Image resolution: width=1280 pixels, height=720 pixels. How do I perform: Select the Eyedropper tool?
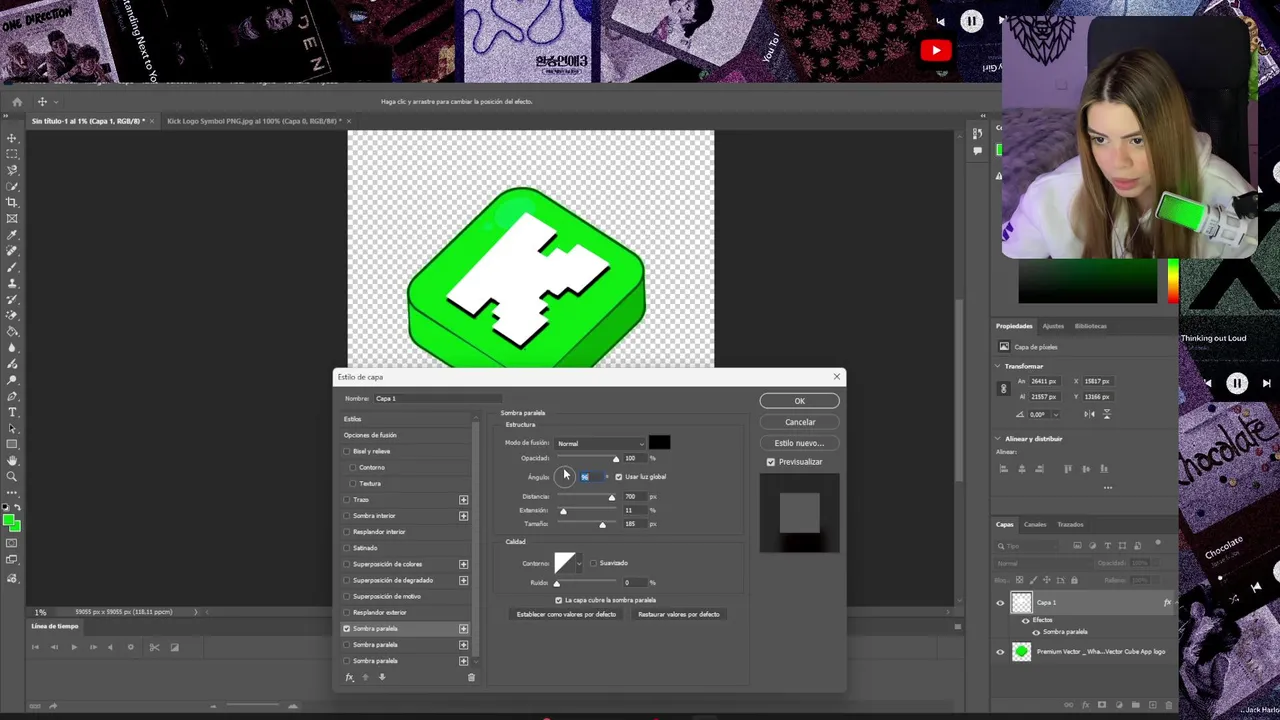(x=12, y=235)
